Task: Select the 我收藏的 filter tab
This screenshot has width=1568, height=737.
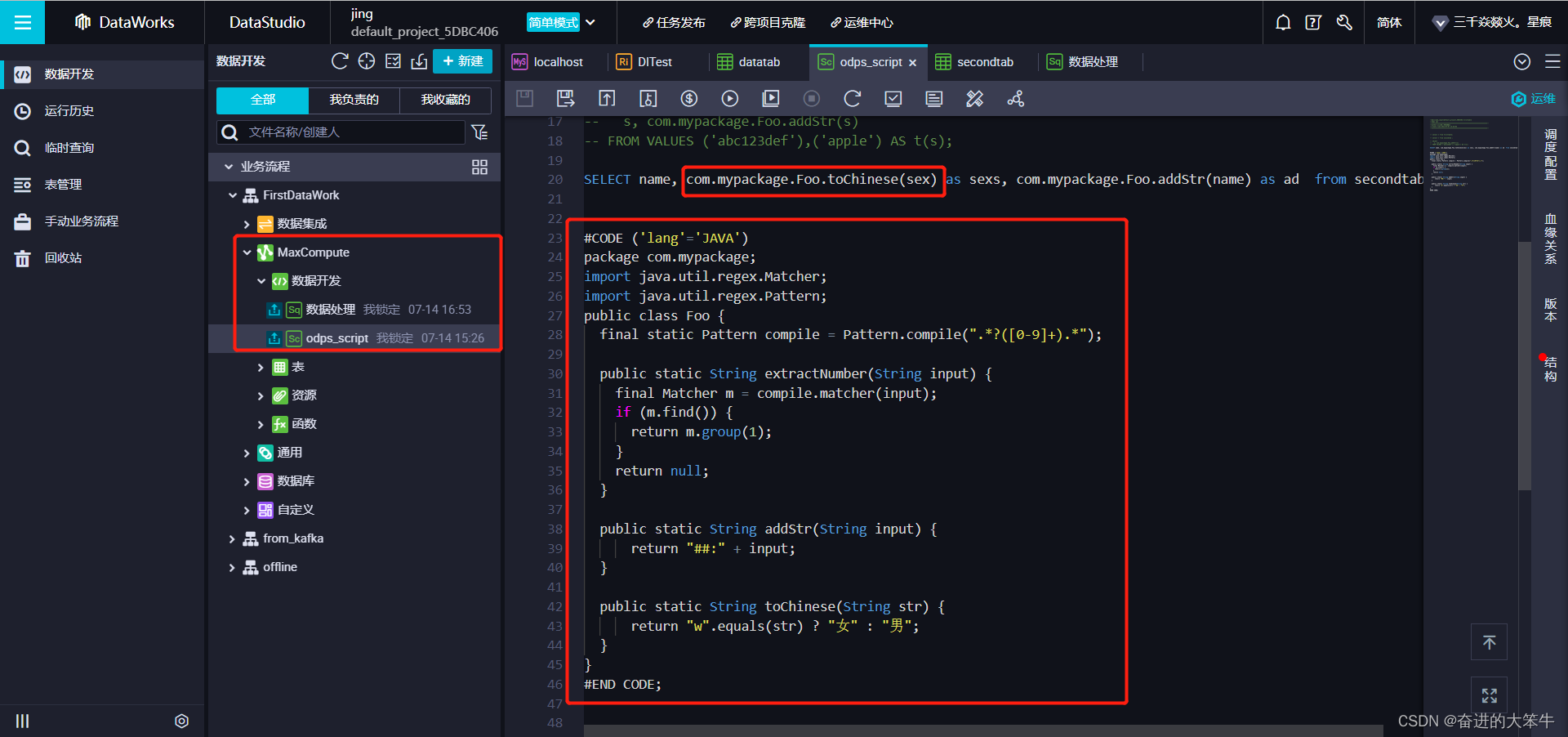Action: click(x=446, y=100)
